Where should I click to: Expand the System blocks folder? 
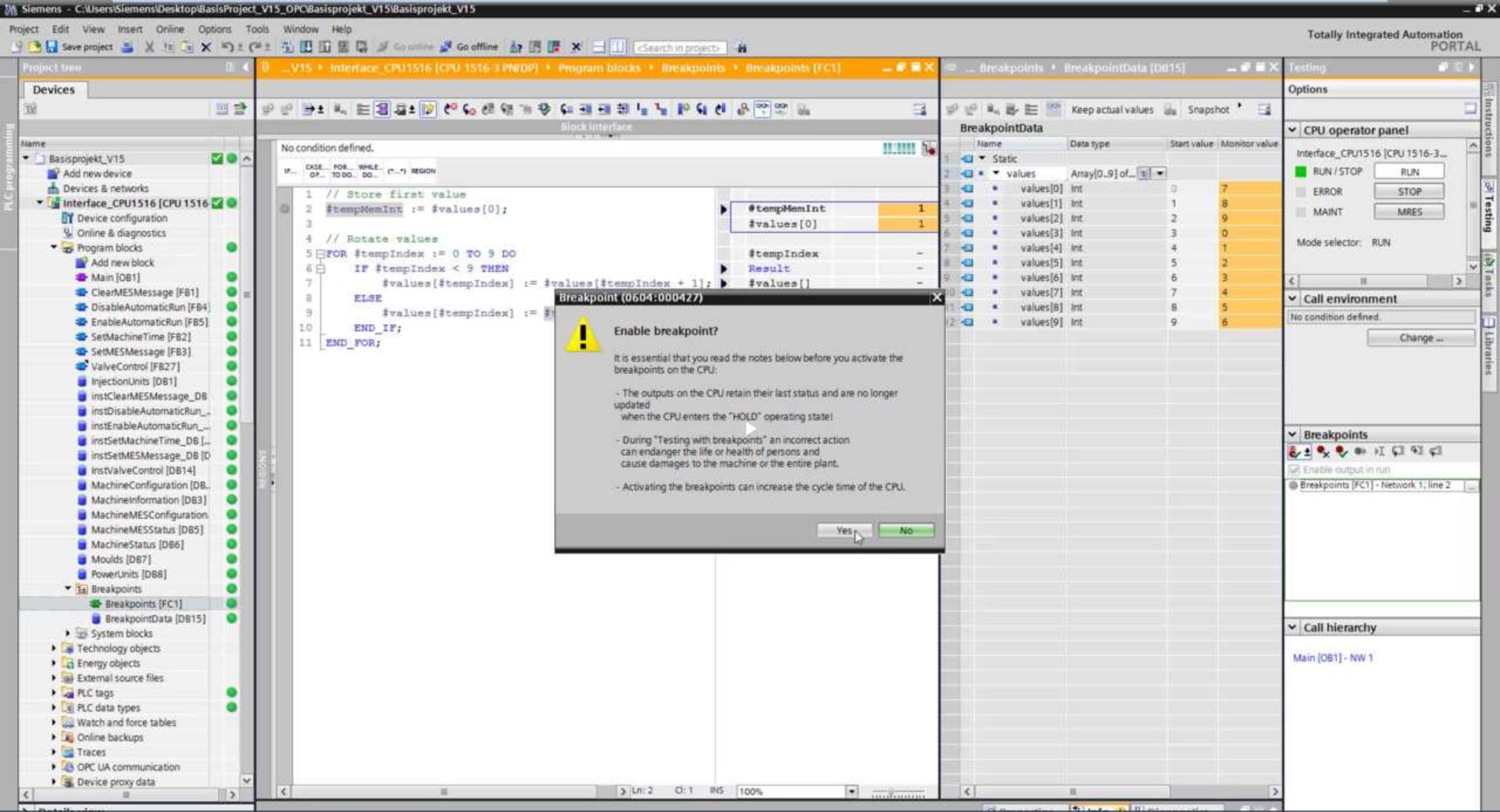[69, 633]
